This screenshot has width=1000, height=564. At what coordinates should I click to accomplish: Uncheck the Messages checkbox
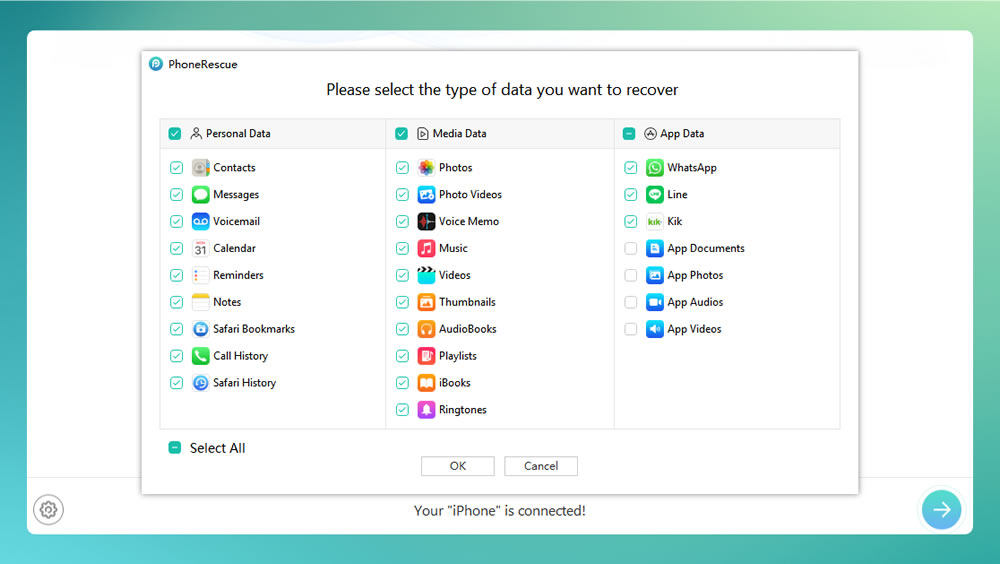click(x=177, y=195)
